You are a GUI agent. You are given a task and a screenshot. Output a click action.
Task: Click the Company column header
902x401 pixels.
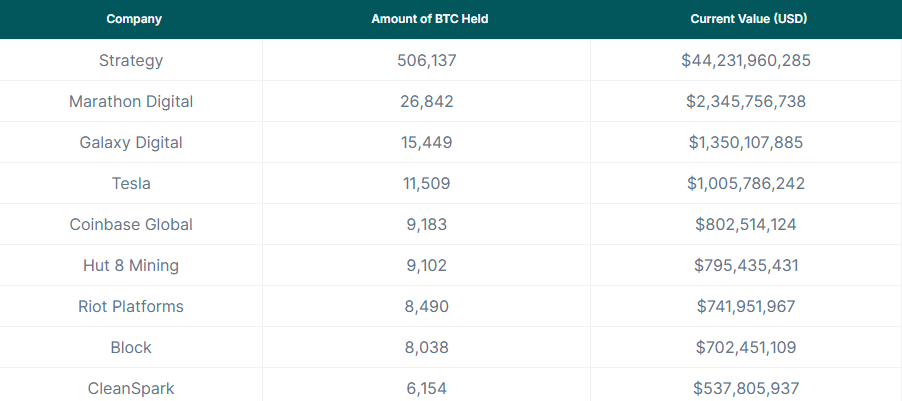point(133,19)
